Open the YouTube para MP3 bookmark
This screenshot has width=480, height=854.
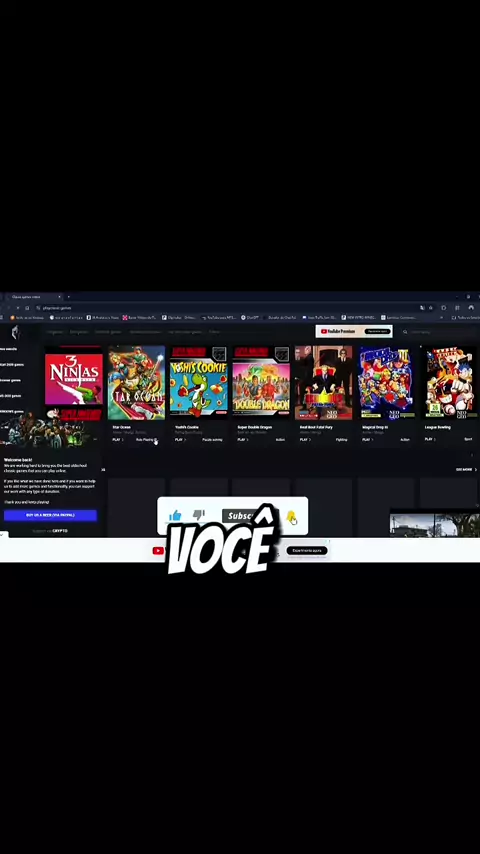[x=219, y=317]
